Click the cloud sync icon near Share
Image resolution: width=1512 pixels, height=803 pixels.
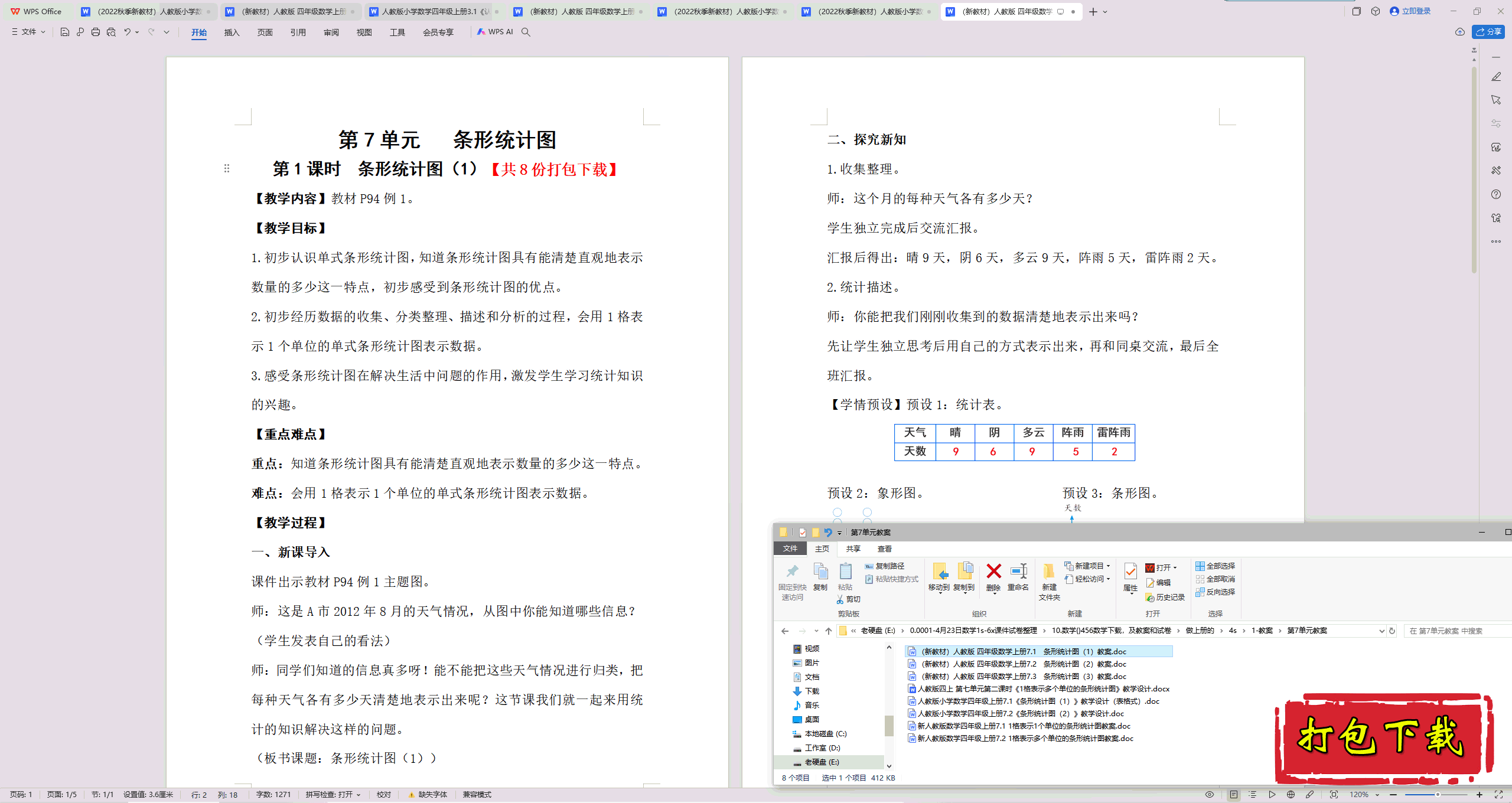[x=1459, y=32]
